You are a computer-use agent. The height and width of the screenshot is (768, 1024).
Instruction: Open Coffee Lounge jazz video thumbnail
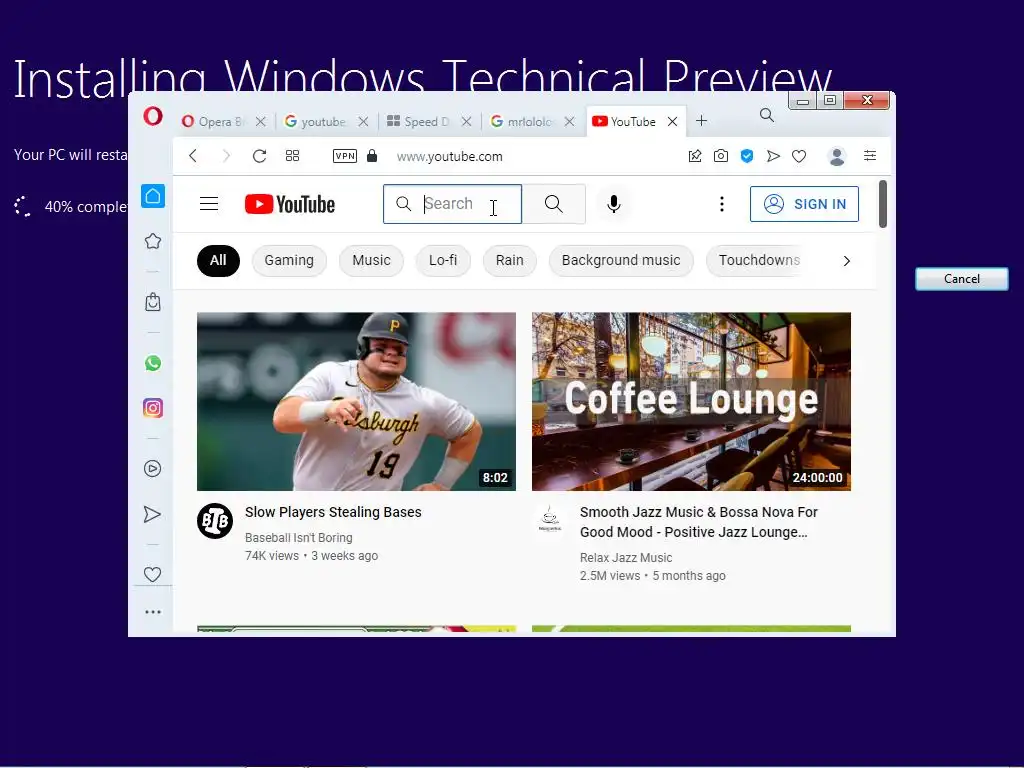coord(692,402)
